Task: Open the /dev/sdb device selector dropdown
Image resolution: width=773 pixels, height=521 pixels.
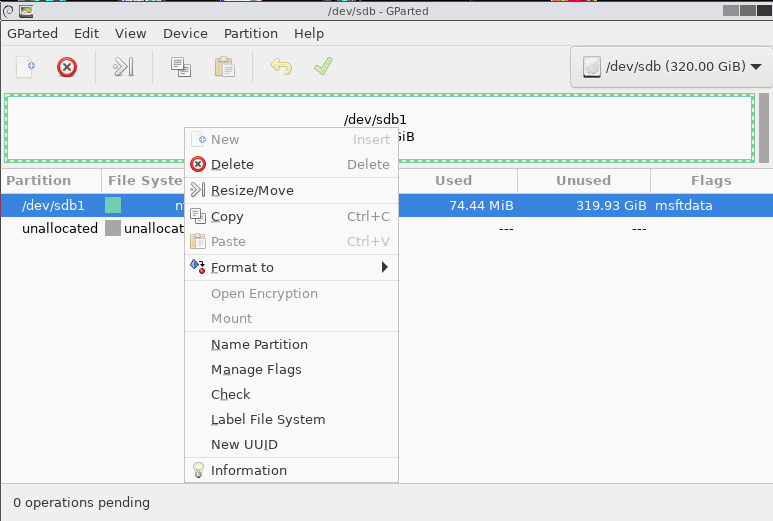Action: pos(670,67)
